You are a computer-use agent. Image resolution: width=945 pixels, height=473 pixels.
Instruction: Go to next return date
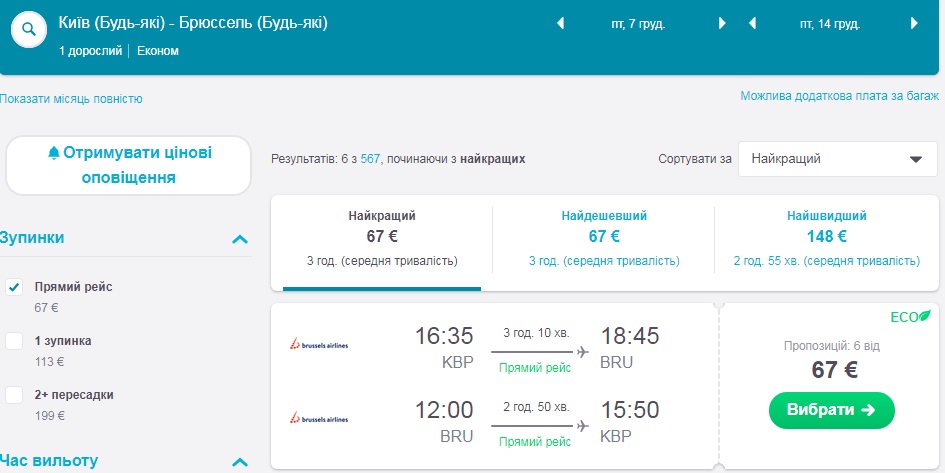pyautogui.click(x=913, y=23)
